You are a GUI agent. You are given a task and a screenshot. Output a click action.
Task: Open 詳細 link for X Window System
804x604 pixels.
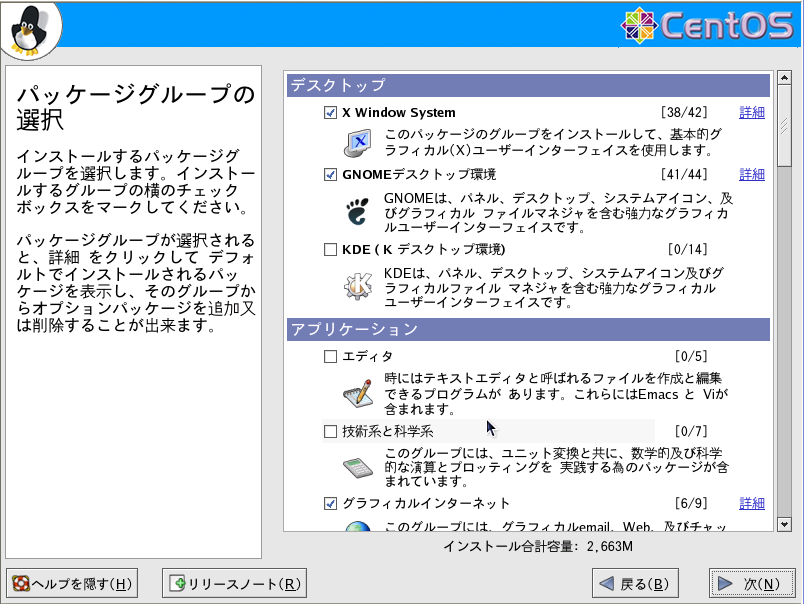(x=752, y=112)
